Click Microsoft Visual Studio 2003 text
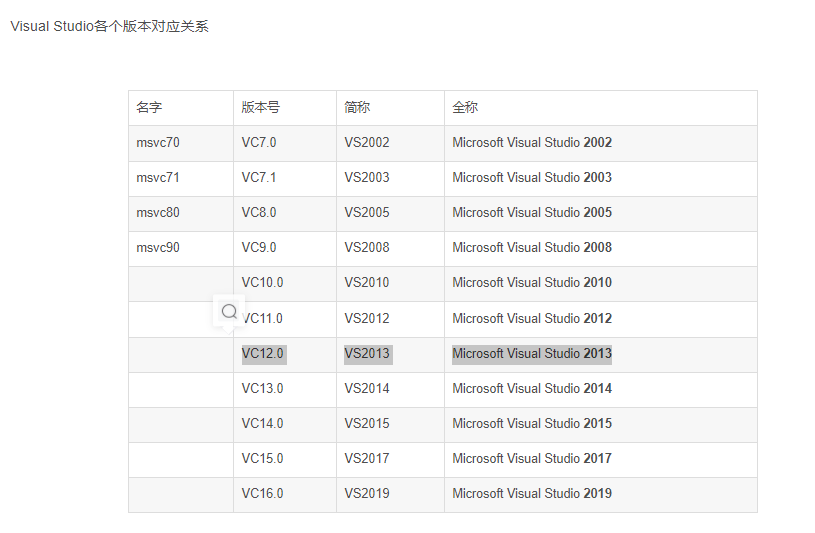Screen dimensions: 815x533 coord(532,178)
